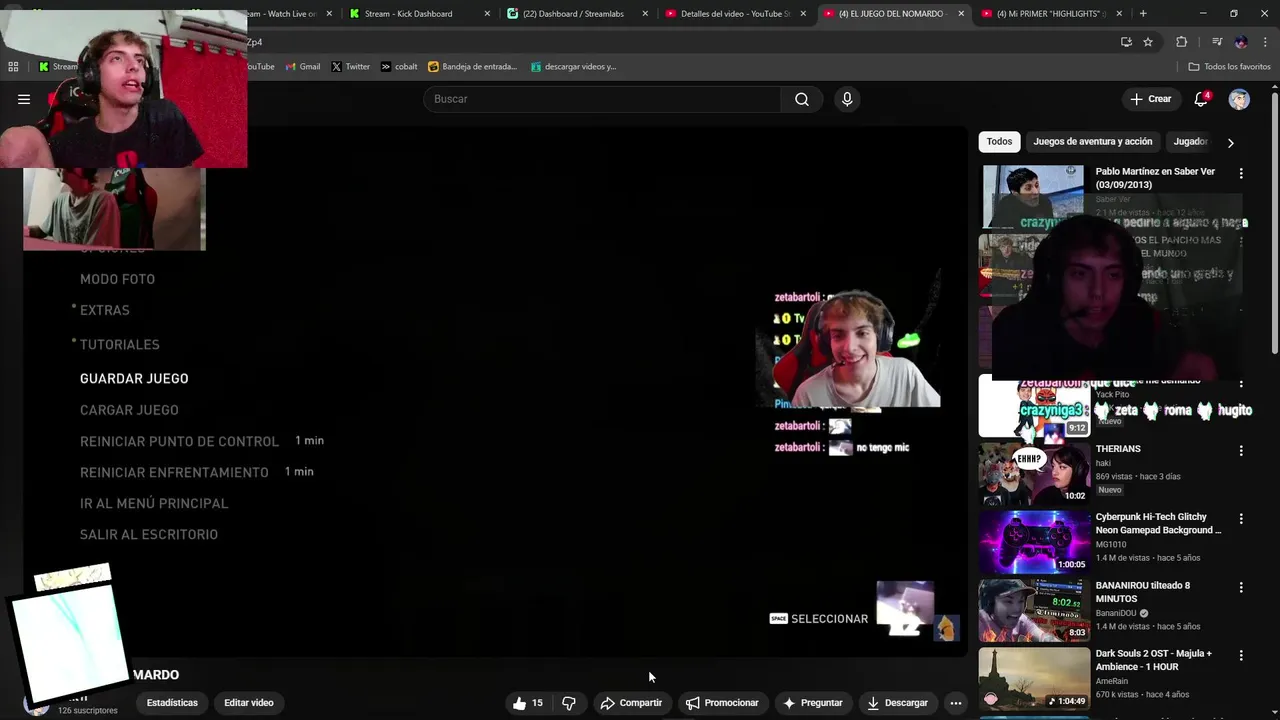Image resolution: width=1280 pixels, height=720 pixels.
Task: Open Todos los favoritos bookmarks folder
Action: click(x=1229, y=67)
